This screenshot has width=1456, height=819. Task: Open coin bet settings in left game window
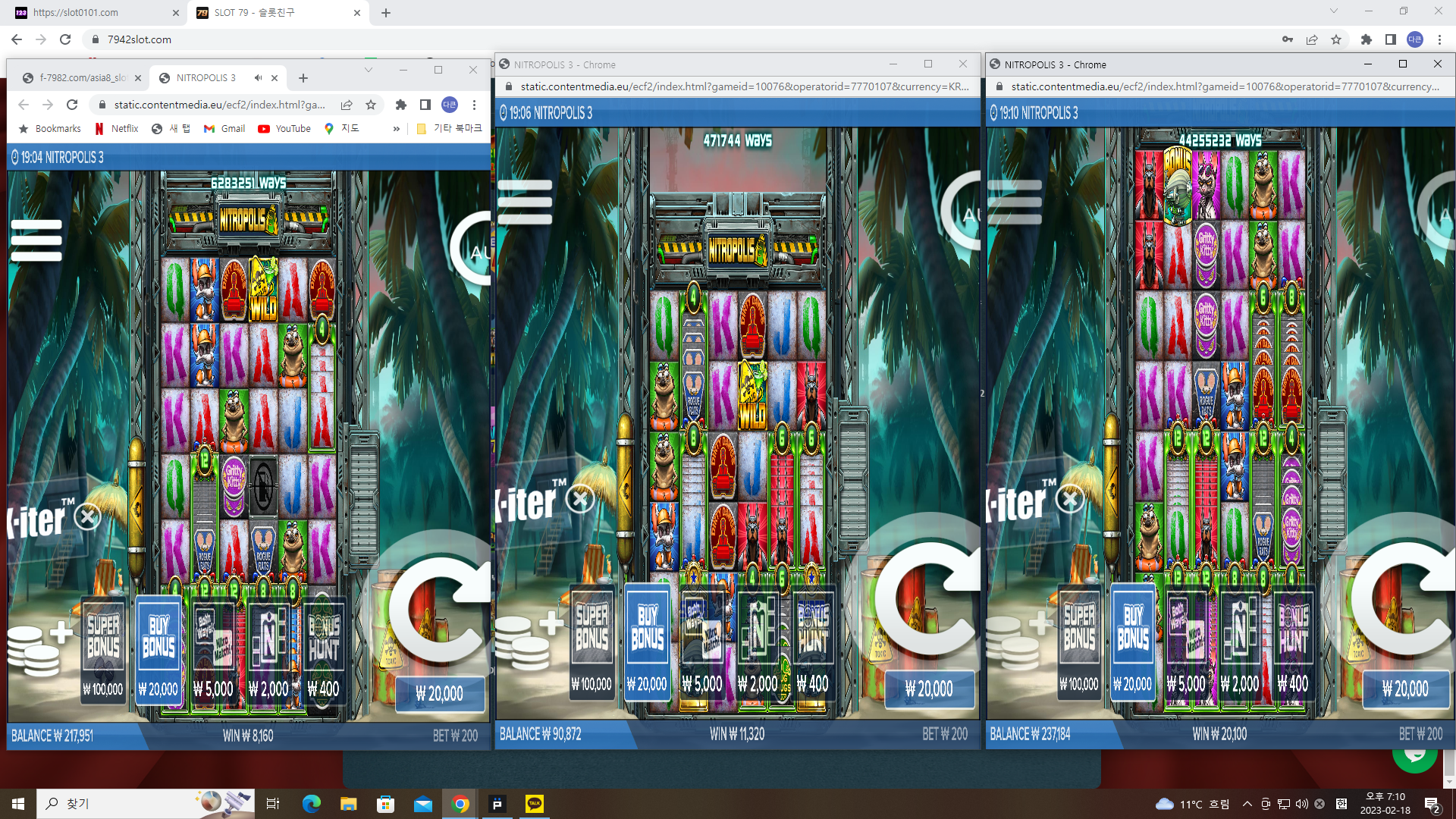pos(41,648)
